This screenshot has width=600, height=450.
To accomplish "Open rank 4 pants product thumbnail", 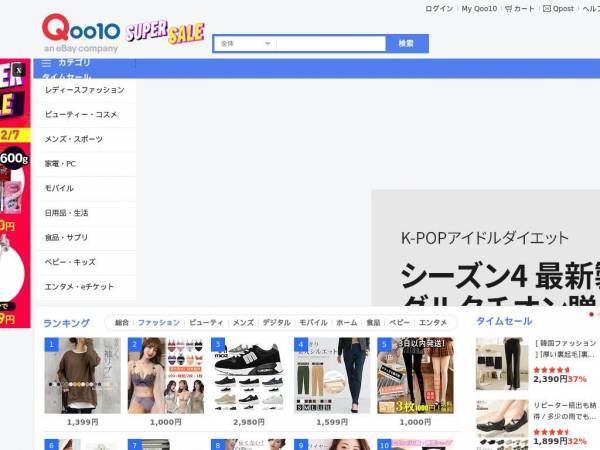I will [332, 375].
